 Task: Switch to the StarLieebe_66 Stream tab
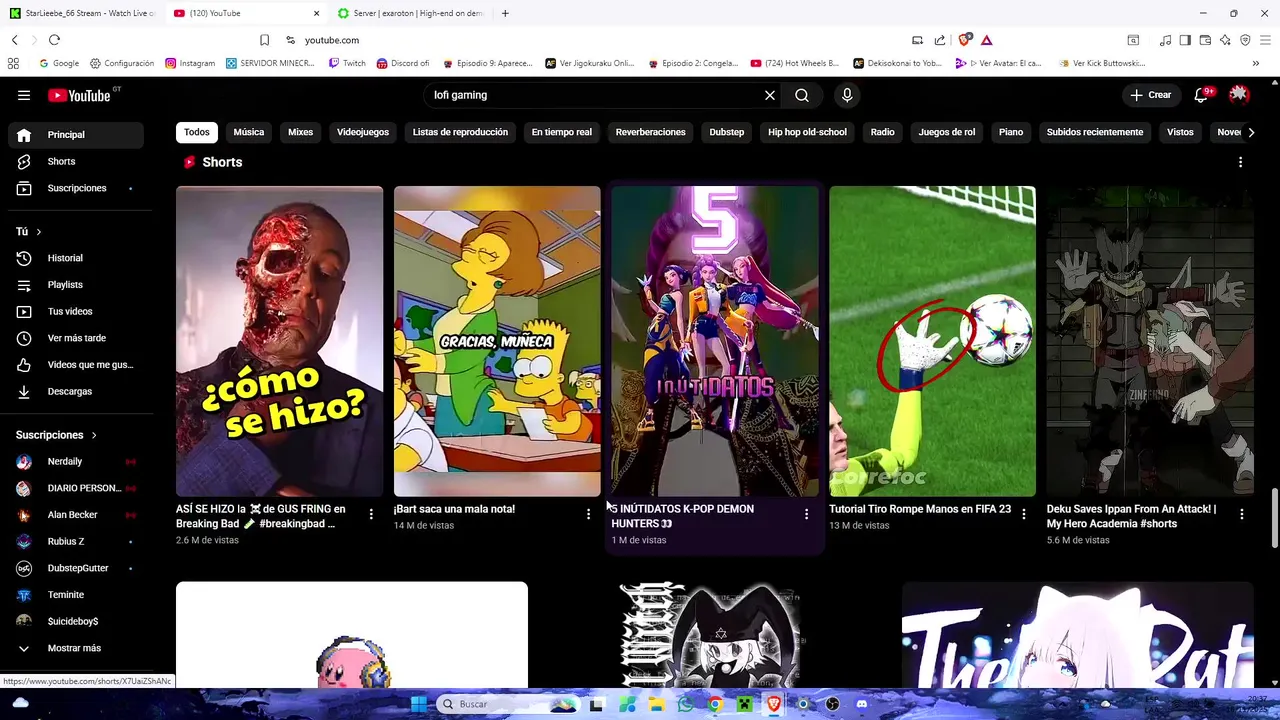82,13
